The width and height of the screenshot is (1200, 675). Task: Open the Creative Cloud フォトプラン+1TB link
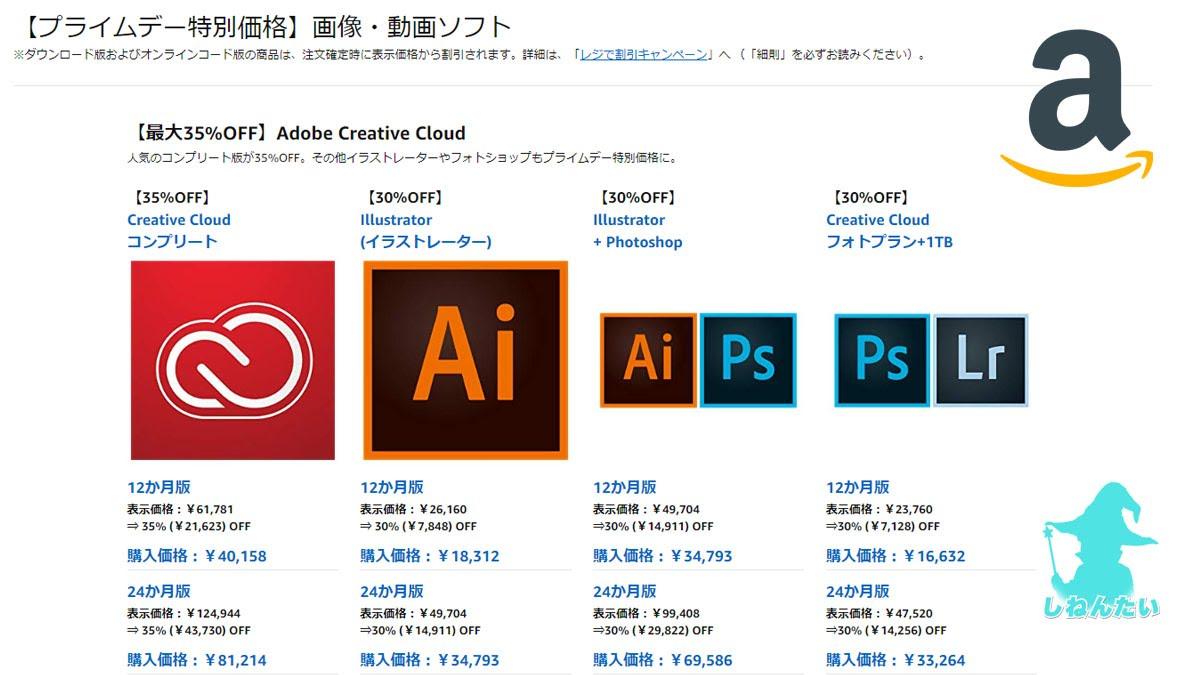pos(889,231)
